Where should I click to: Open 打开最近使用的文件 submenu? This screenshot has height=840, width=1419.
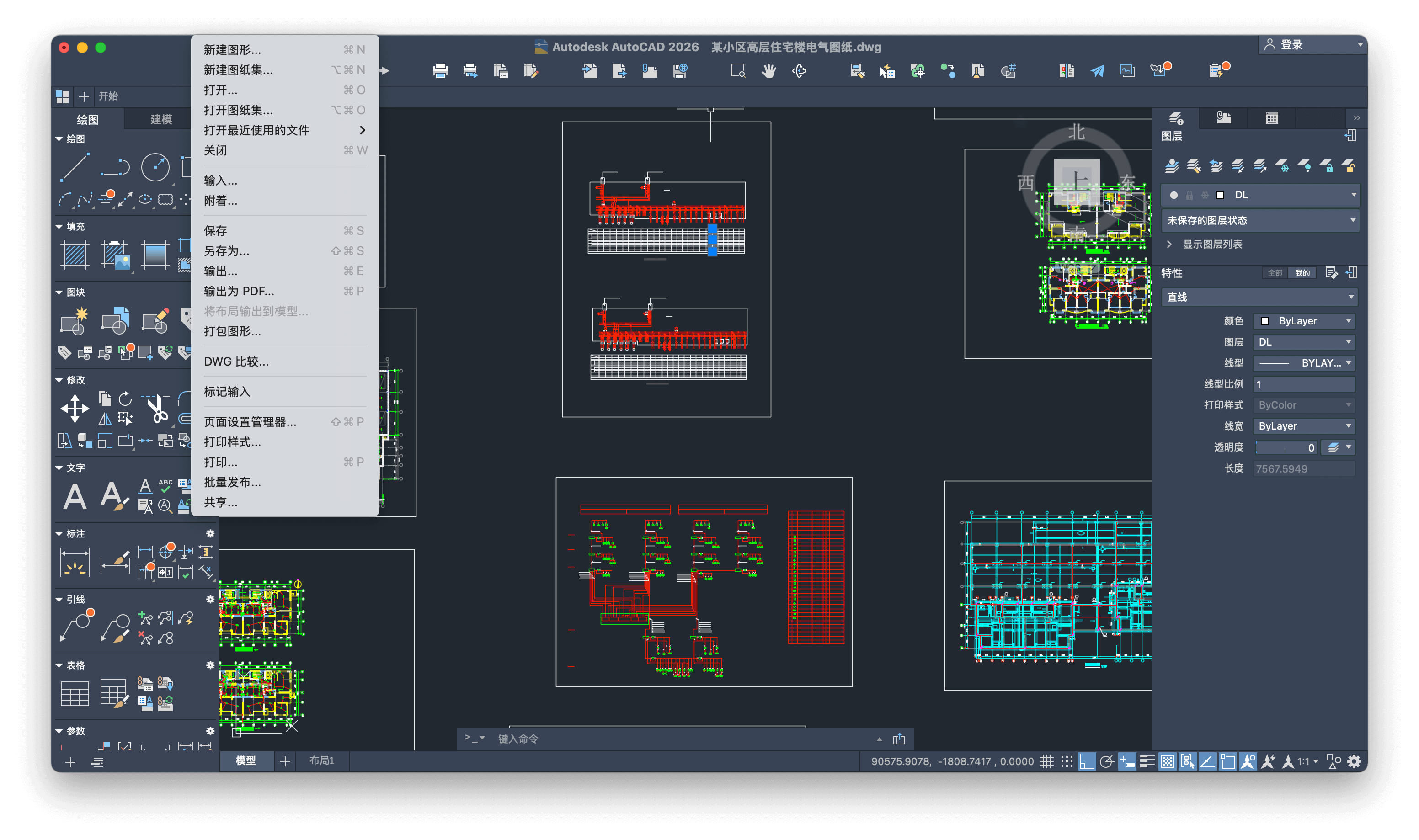pyautogui.click(x=285, y=130)
